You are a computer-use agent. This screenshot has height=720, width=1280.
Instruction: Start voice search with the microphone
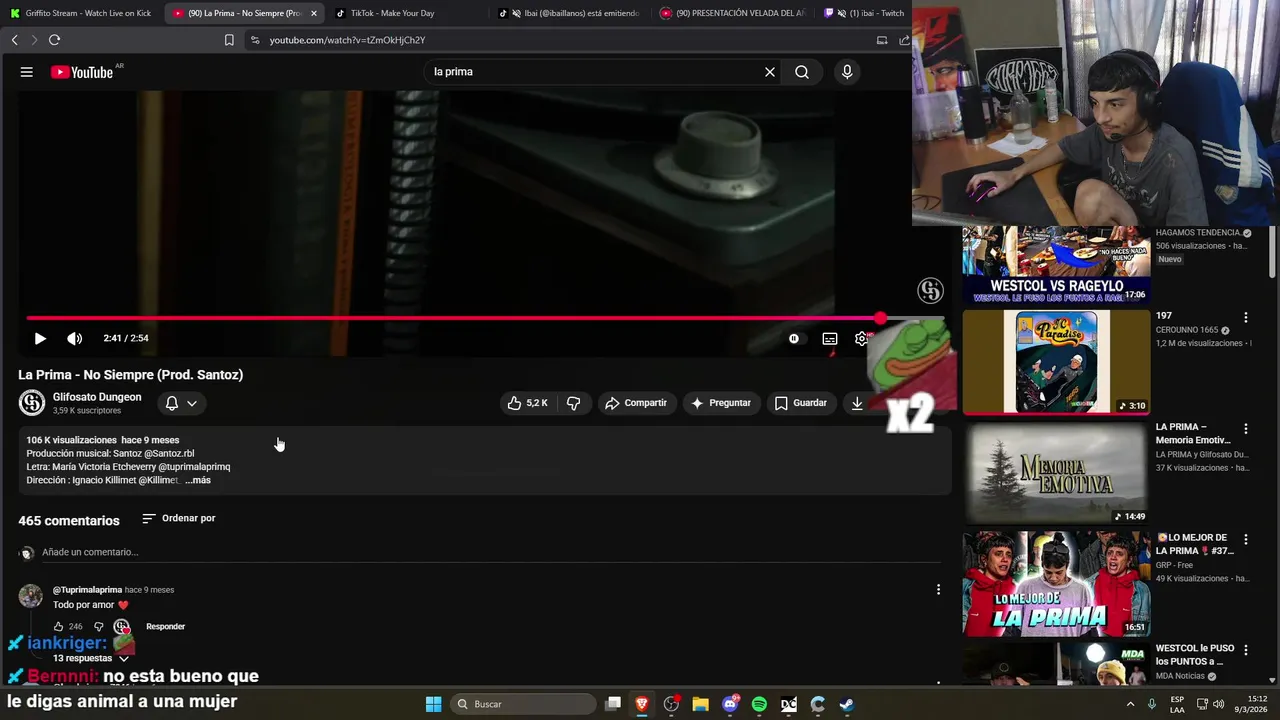pos(847,72)
